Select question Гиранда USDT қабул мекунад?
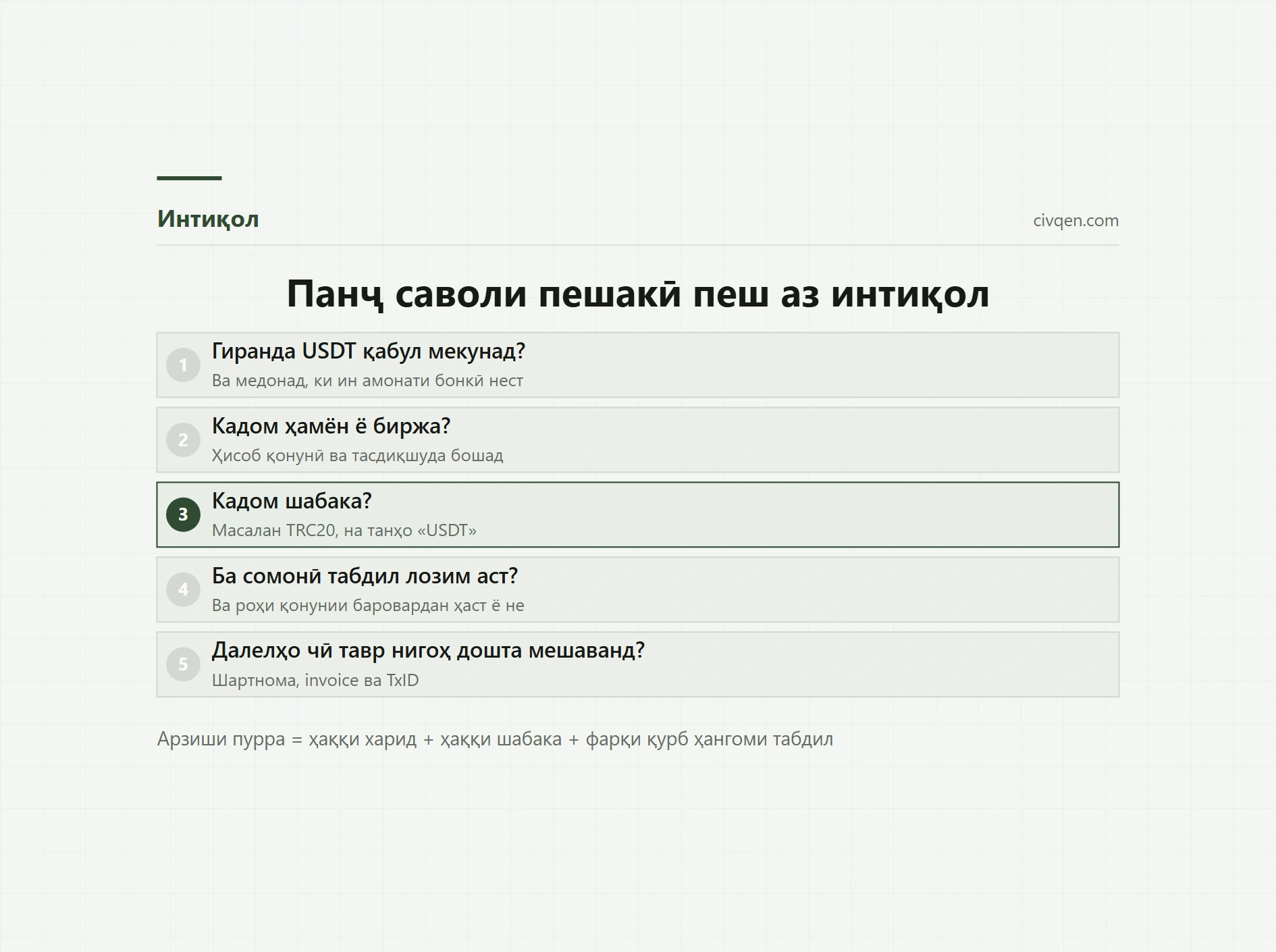This screenshot has height=952, width=1276. point(369,351)
